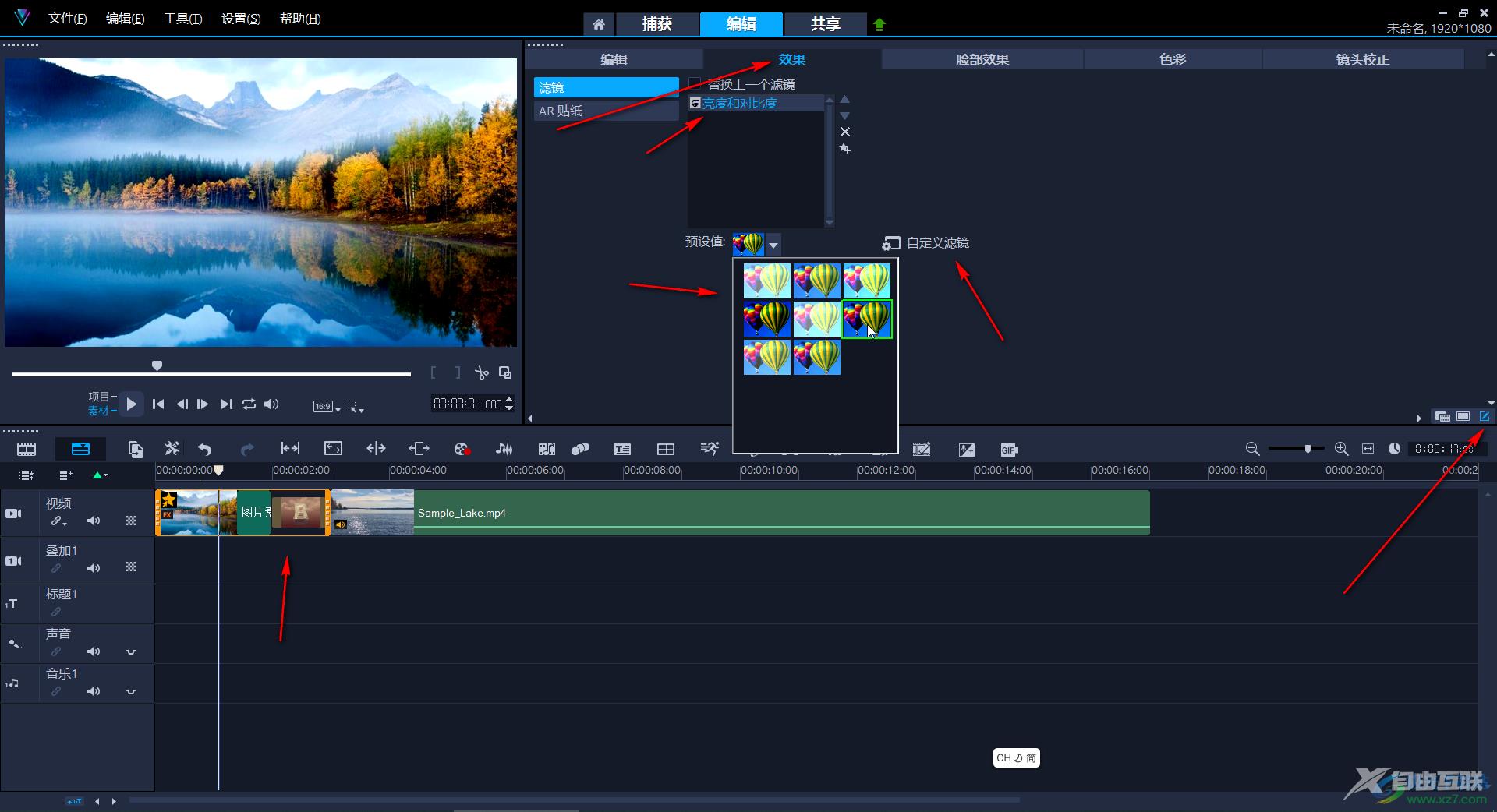Open the record/capture option

click(x=462, y=449)
